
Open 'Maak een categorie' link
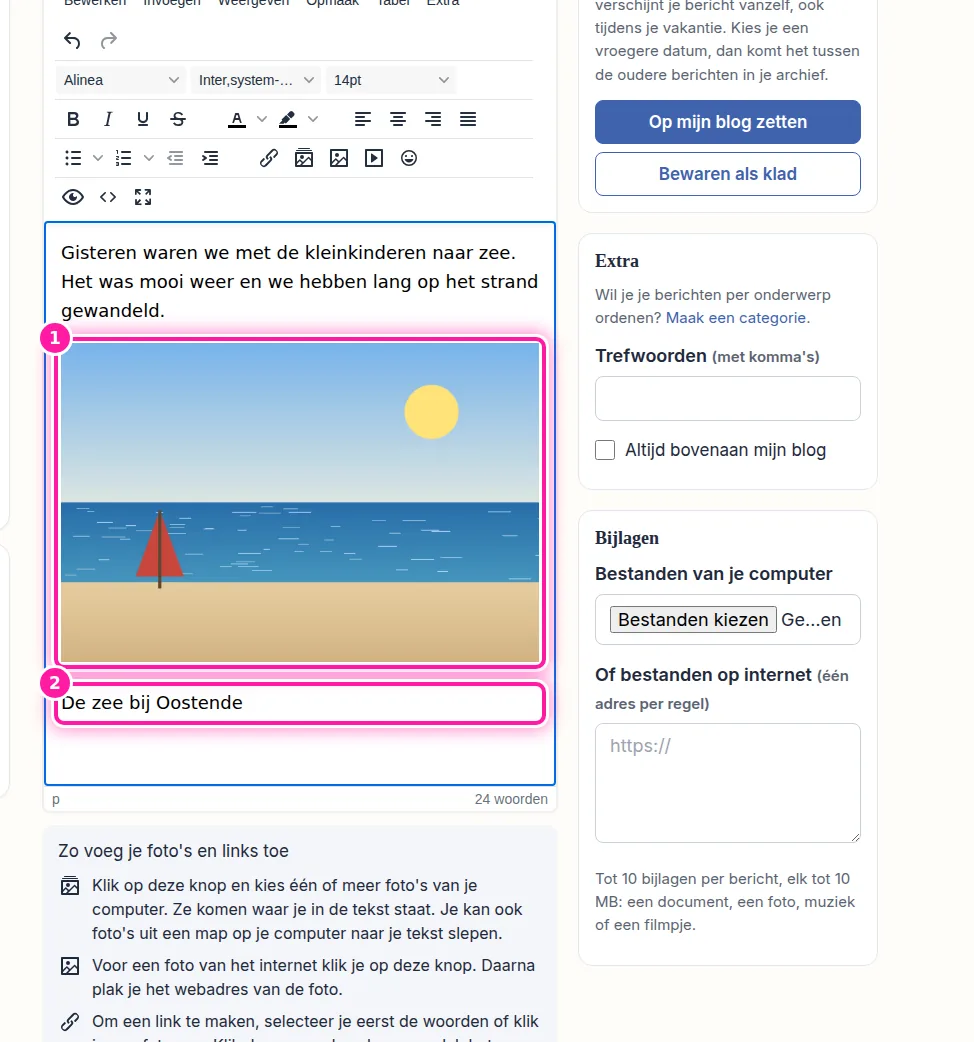(737, 318)
